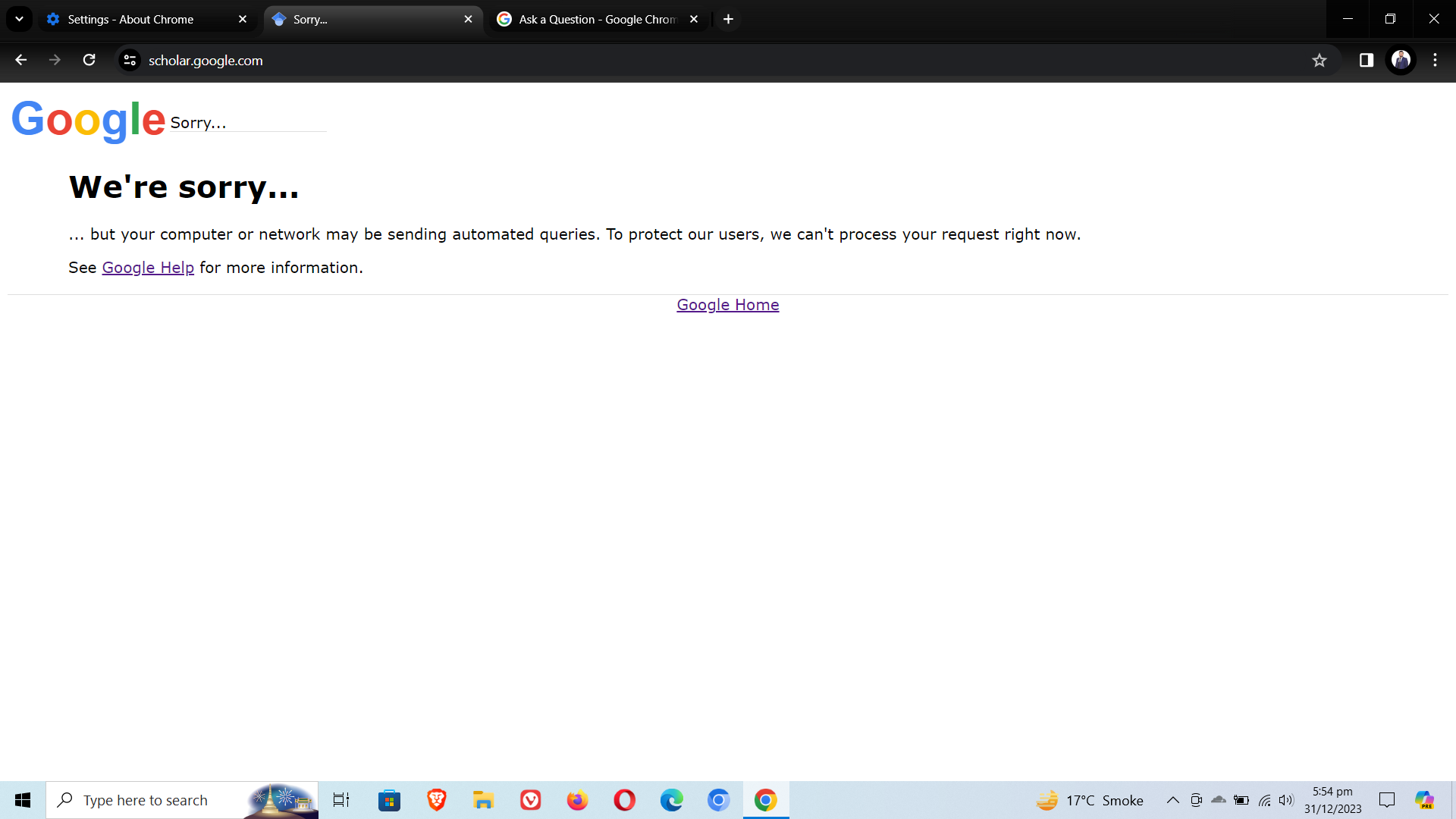Open the side panel icon
Image resolution: width=1456 pixels, height=819 pixels.
[1367, 60]
